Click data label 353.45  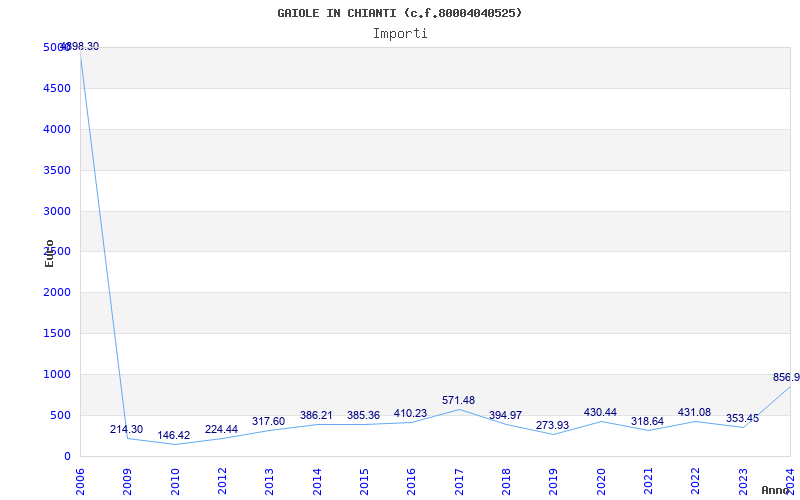(742, 419)
